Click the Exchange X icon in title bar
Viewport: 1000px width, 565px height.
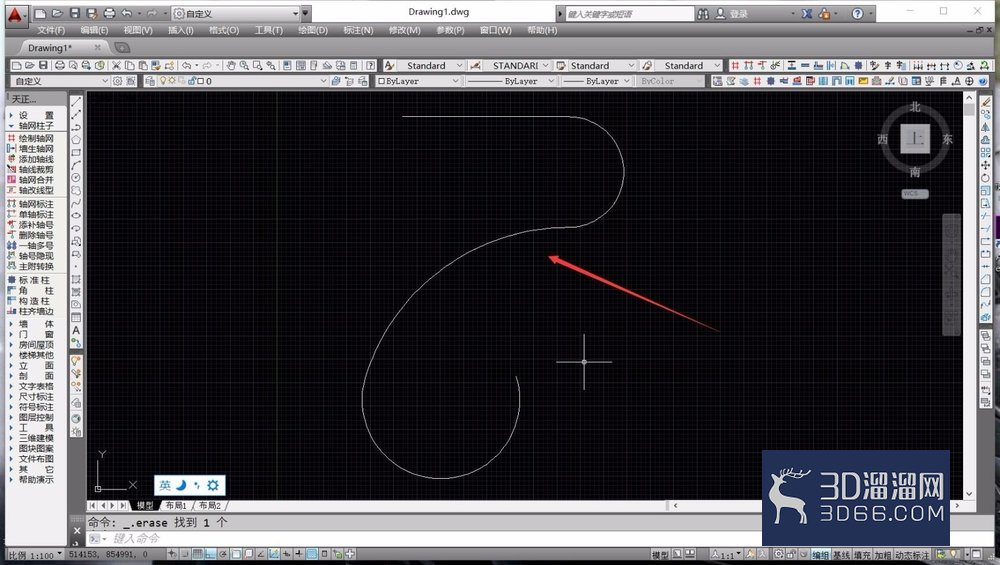point(807,13)
